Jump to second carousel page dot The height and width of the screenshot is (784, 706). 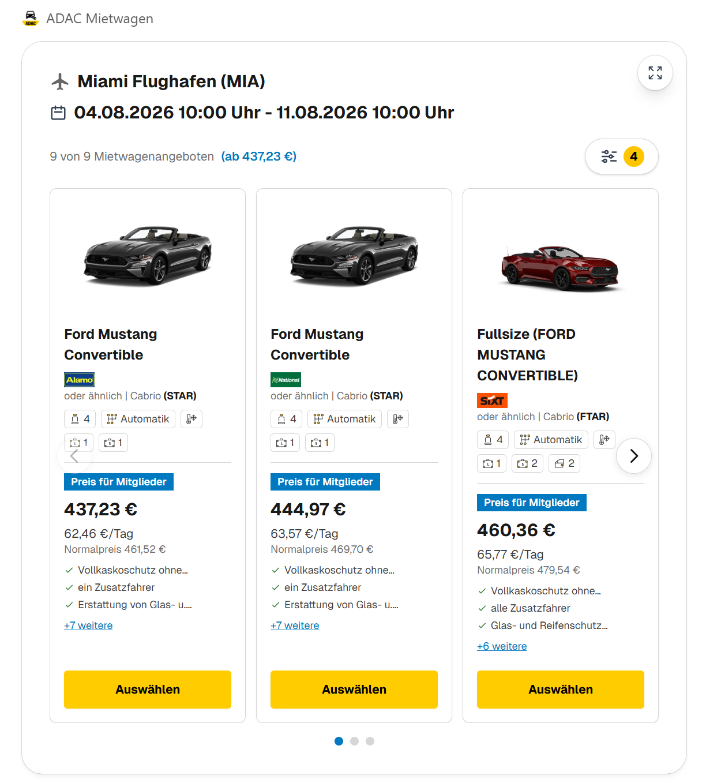(354, 741)
